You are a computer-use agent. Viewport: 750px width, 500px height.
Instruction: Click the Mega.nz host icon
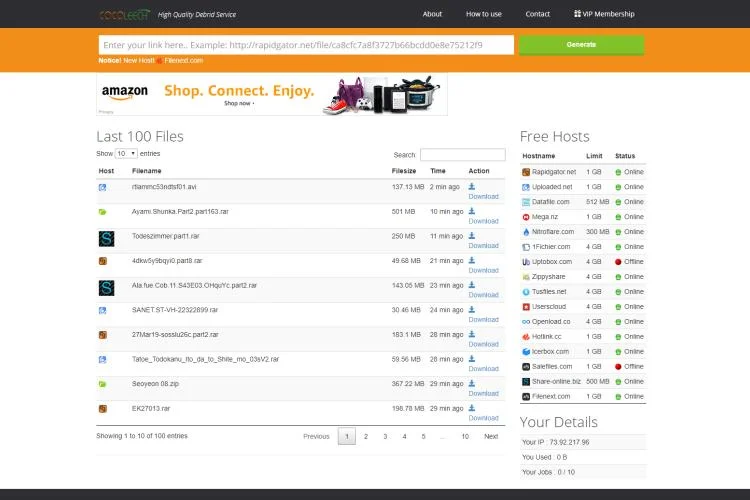(x=526, y=217)
